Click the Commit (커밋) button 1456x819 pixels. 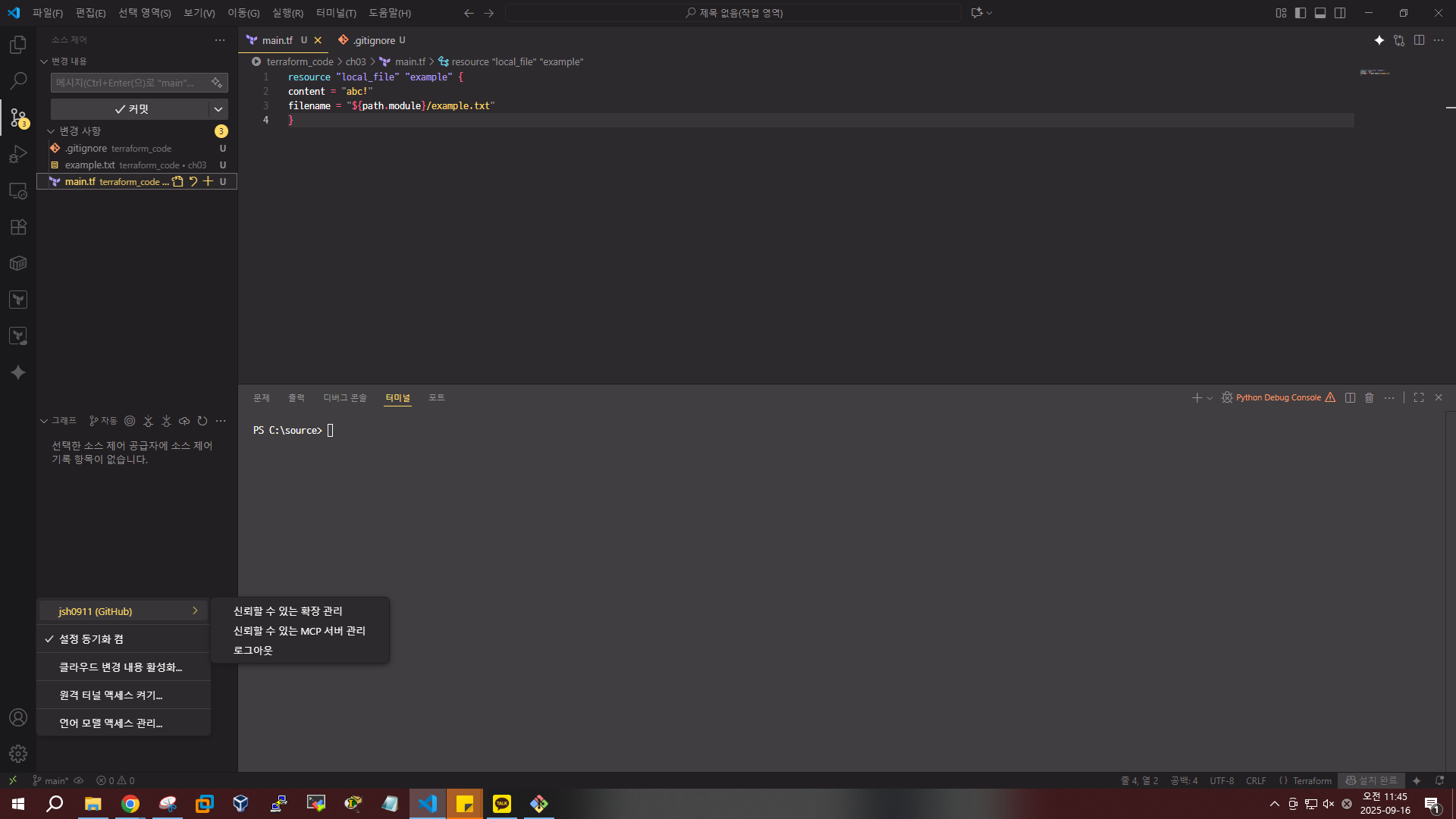(130, 109)
